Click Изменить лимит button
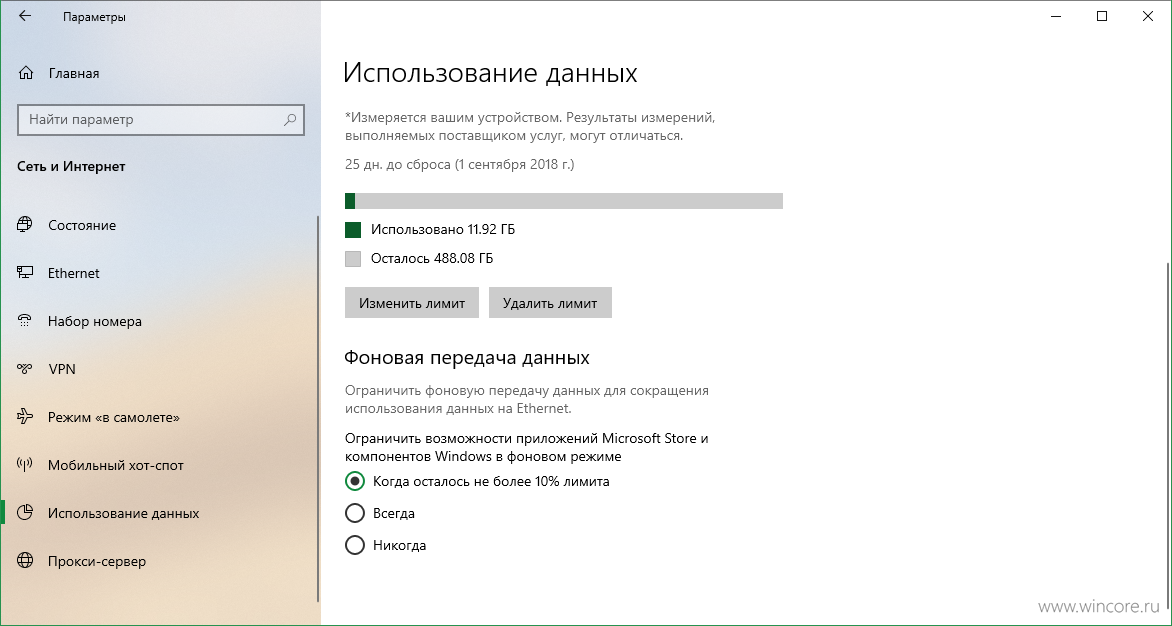 coord(412,303)
